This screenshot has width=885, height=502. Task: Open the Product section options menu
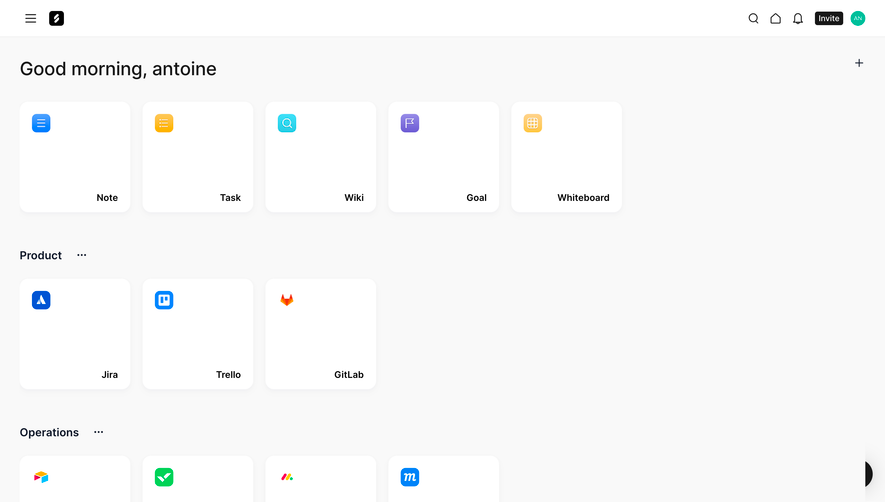82,255
